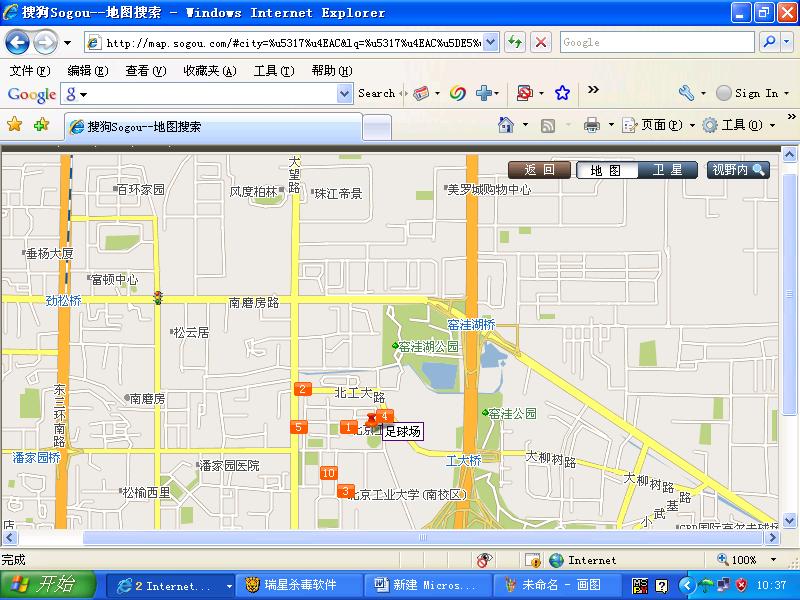Go back with the browser Back arrow
Viewport: 800px width, 600px height.
(x=17, y=42)
